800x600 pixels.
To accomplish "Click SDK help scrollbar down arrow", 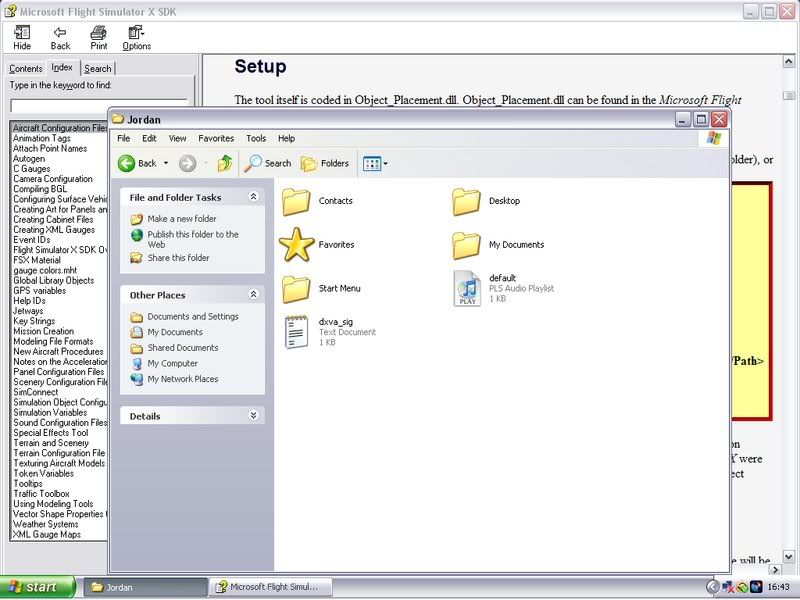I will click(788, 557).
